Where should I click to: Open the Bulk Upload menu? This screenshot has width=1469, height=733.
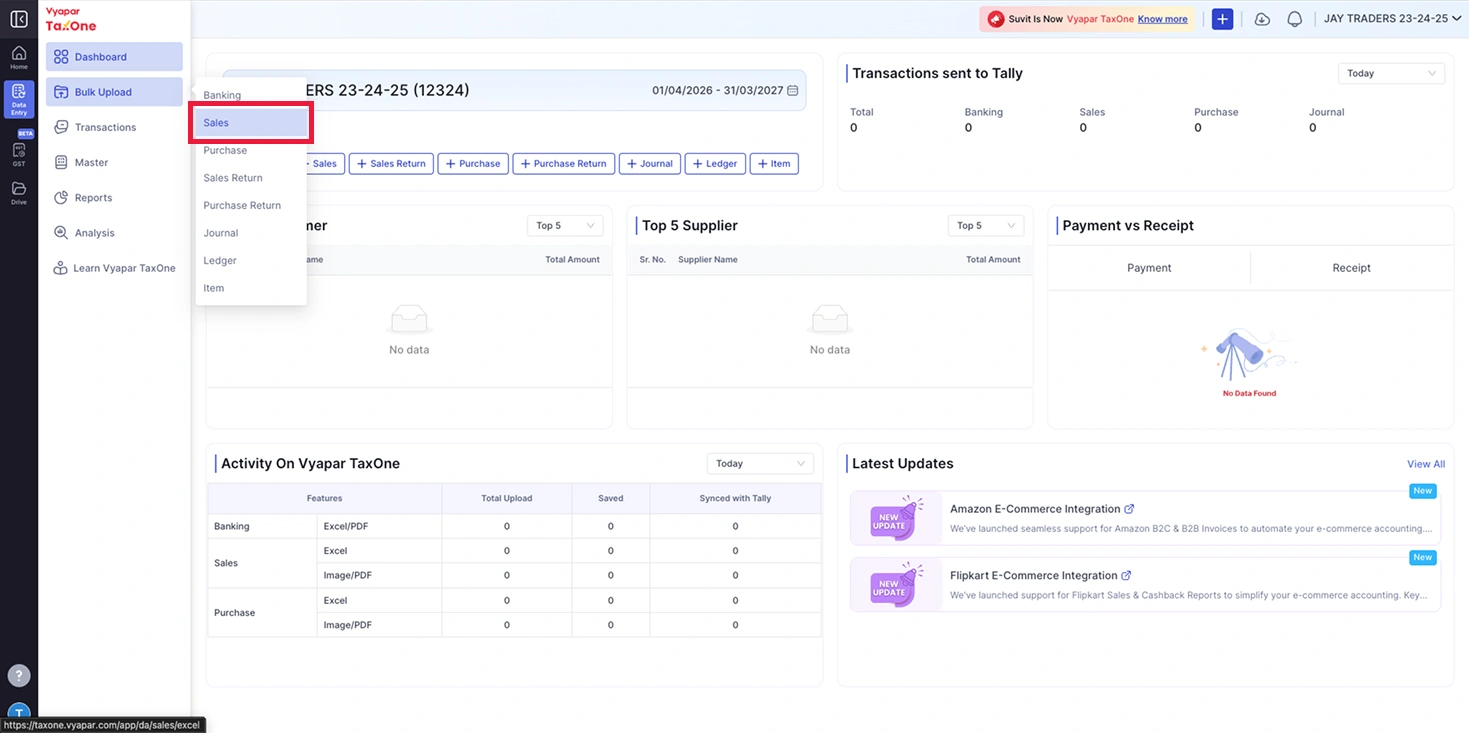114,92
